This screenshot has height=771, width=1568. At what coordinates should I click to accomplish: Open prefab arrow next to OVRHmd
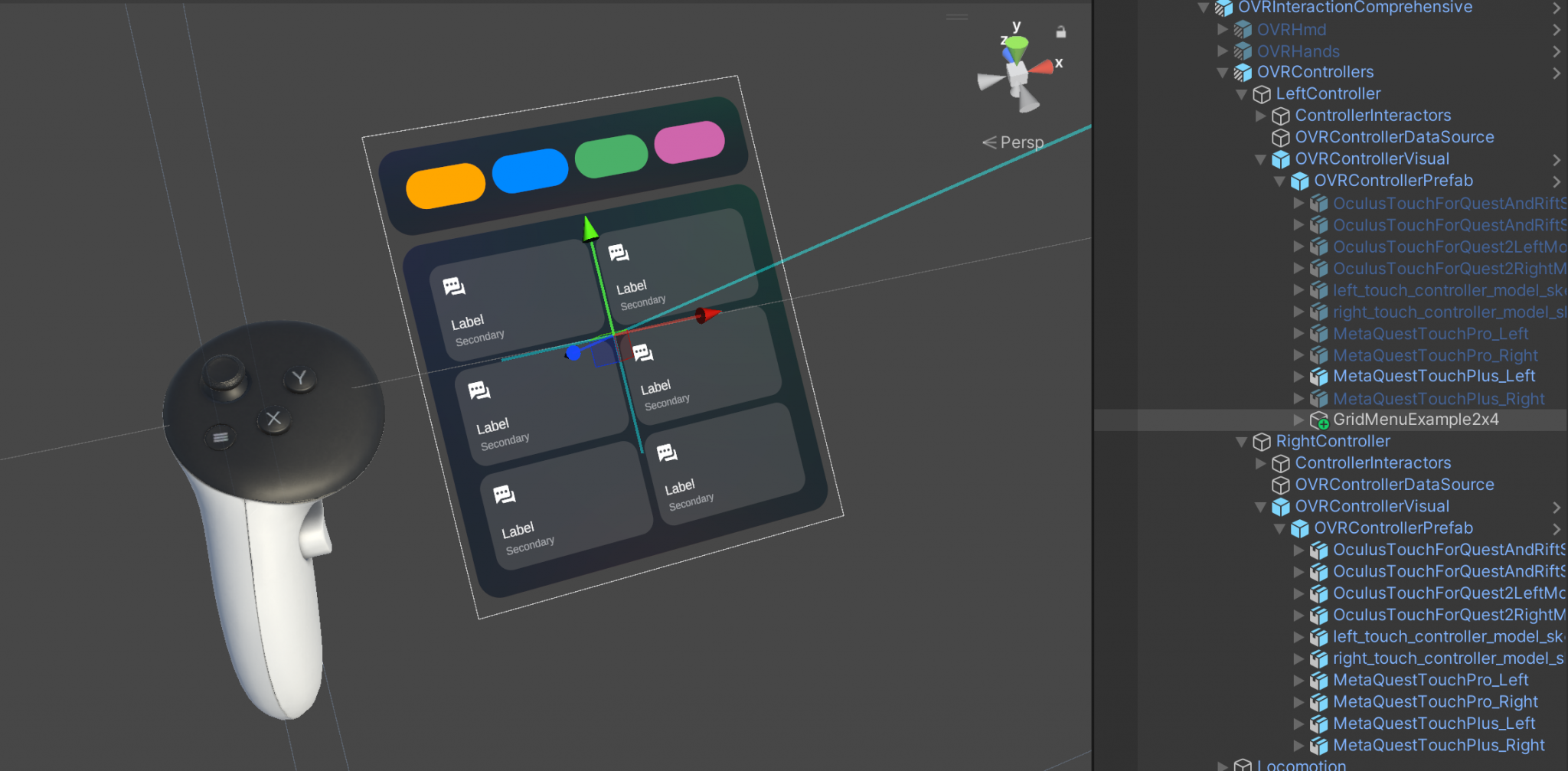click(x=1557, y=30)
